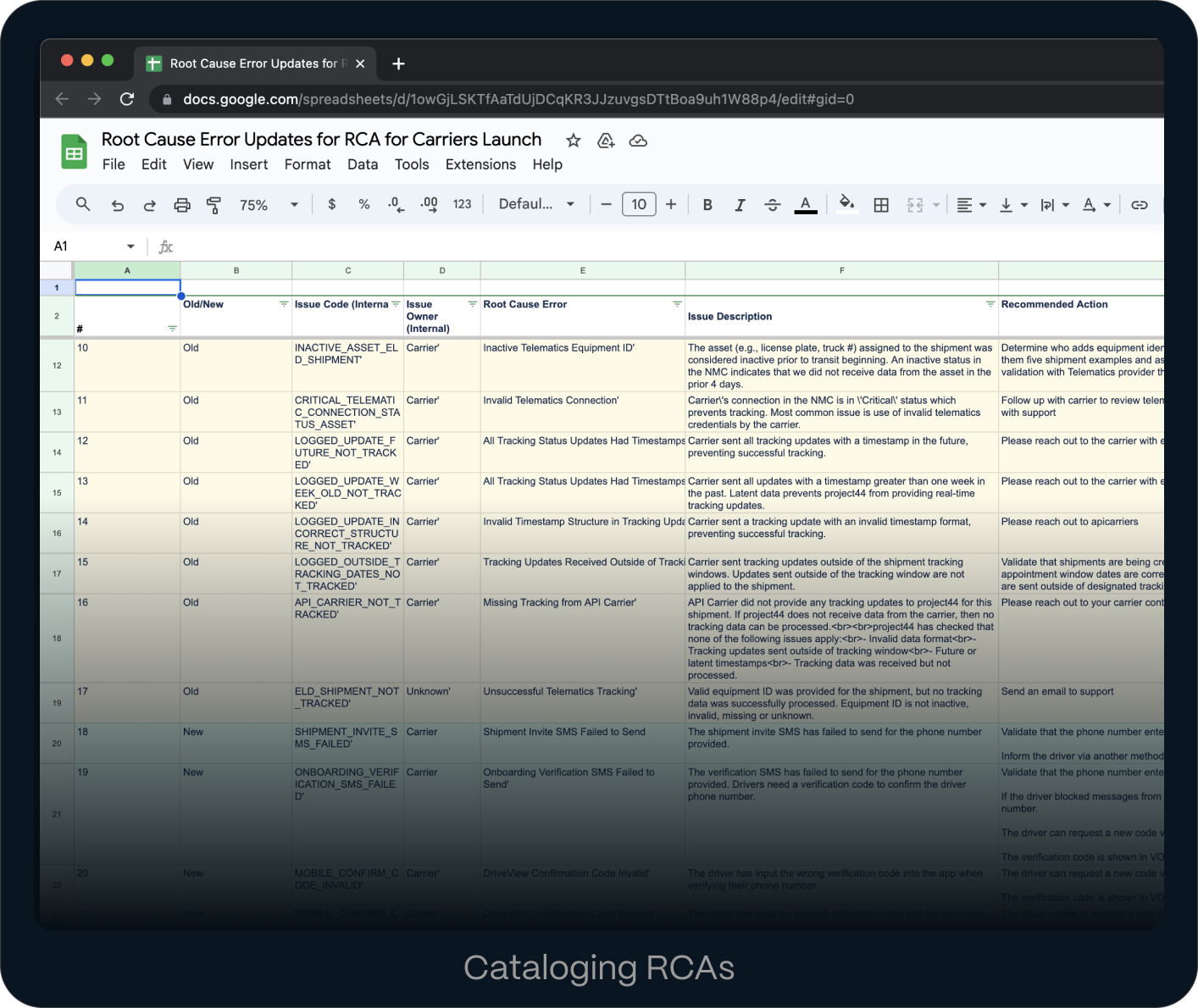The height and width of the screenshot is (1008, 1198).
Task: Apply strikethrough formatting
Action: [772, 205]
